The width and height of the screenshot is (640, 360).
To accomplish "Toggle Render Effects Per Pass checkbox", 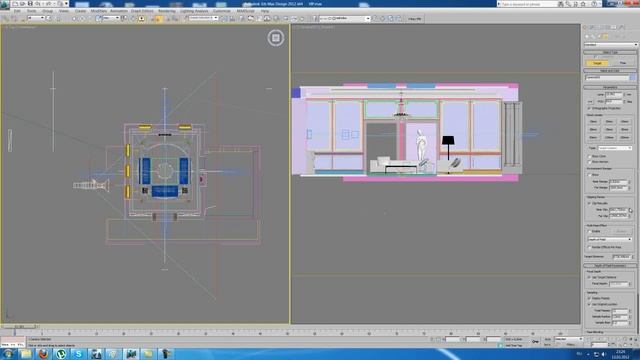I will pyautogui.click(x=589, y=247).
